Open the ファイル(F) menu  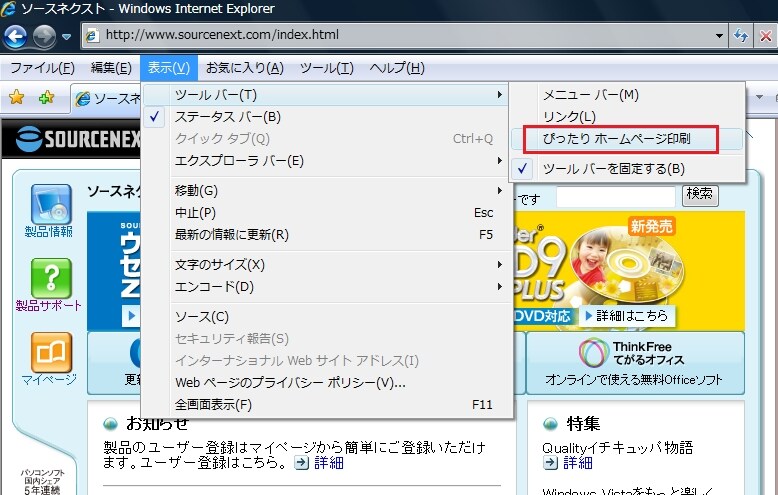[x=42, y=67]
